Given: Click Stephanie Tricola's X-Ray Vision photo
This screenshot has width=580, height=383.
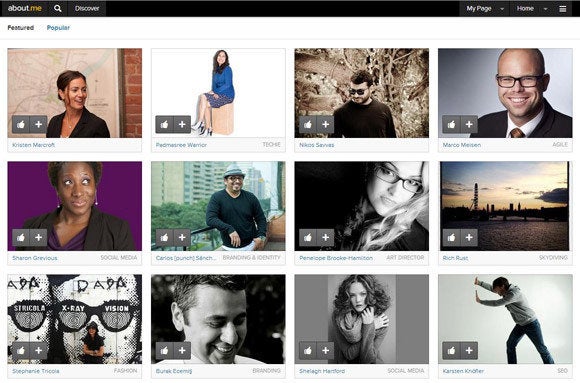Looking at the screenshot, I should pos(75,319).
